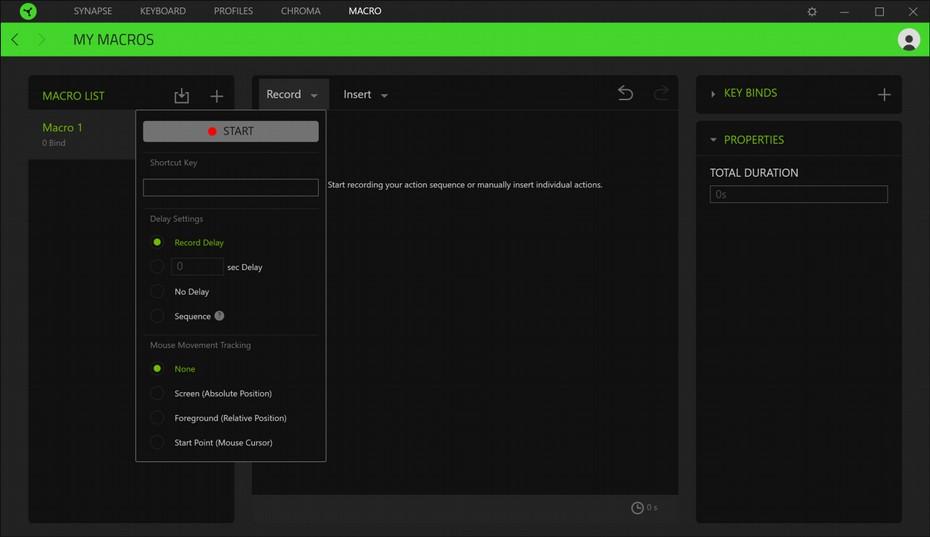Start recording with the START button

(231, 131)
